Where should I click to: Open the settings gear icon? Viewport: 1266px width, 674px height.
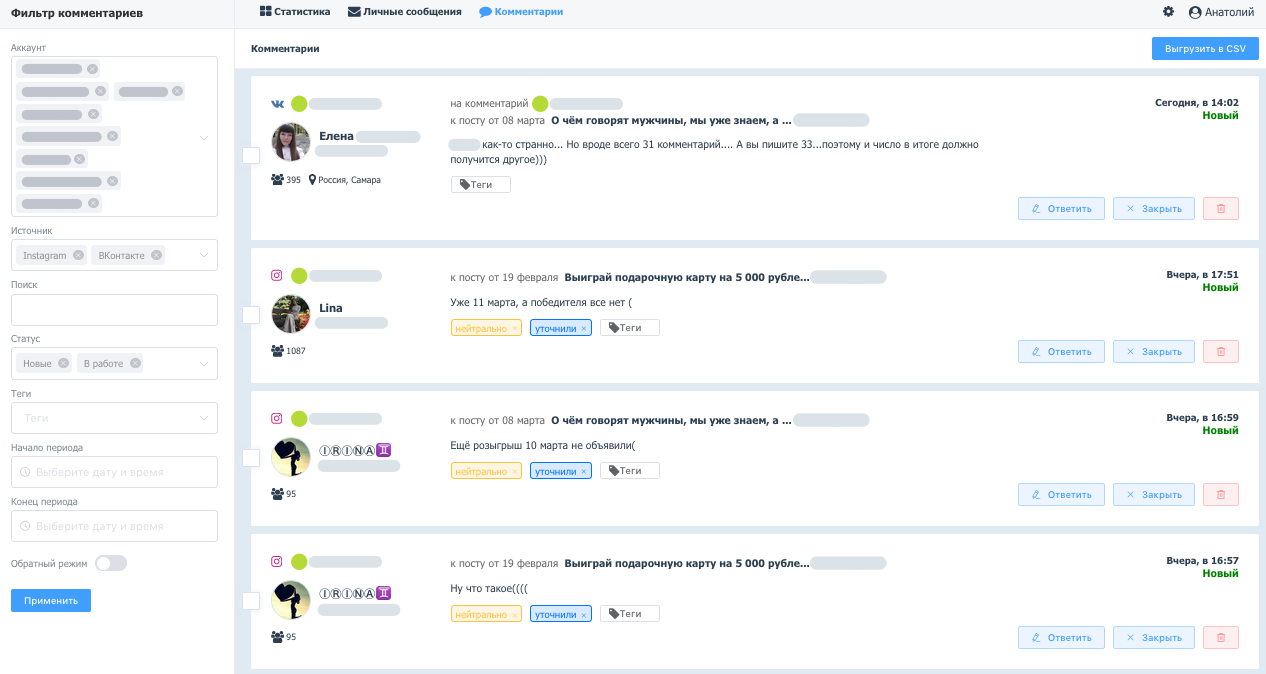point(1168,12)
